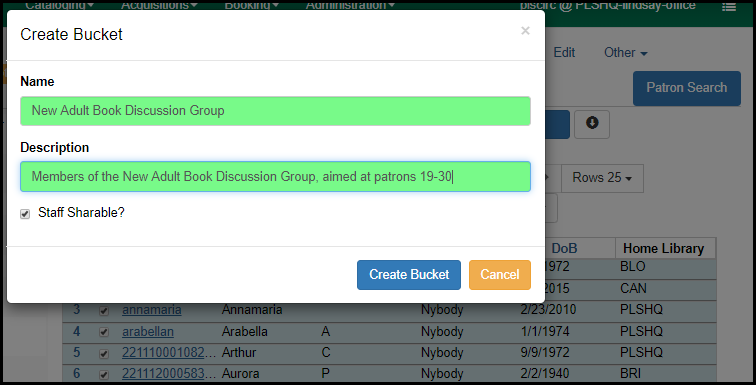Screen dimensions: 756x385
Task: Toggle the checkbox in Aurora's row
Action: click(104, 374)
